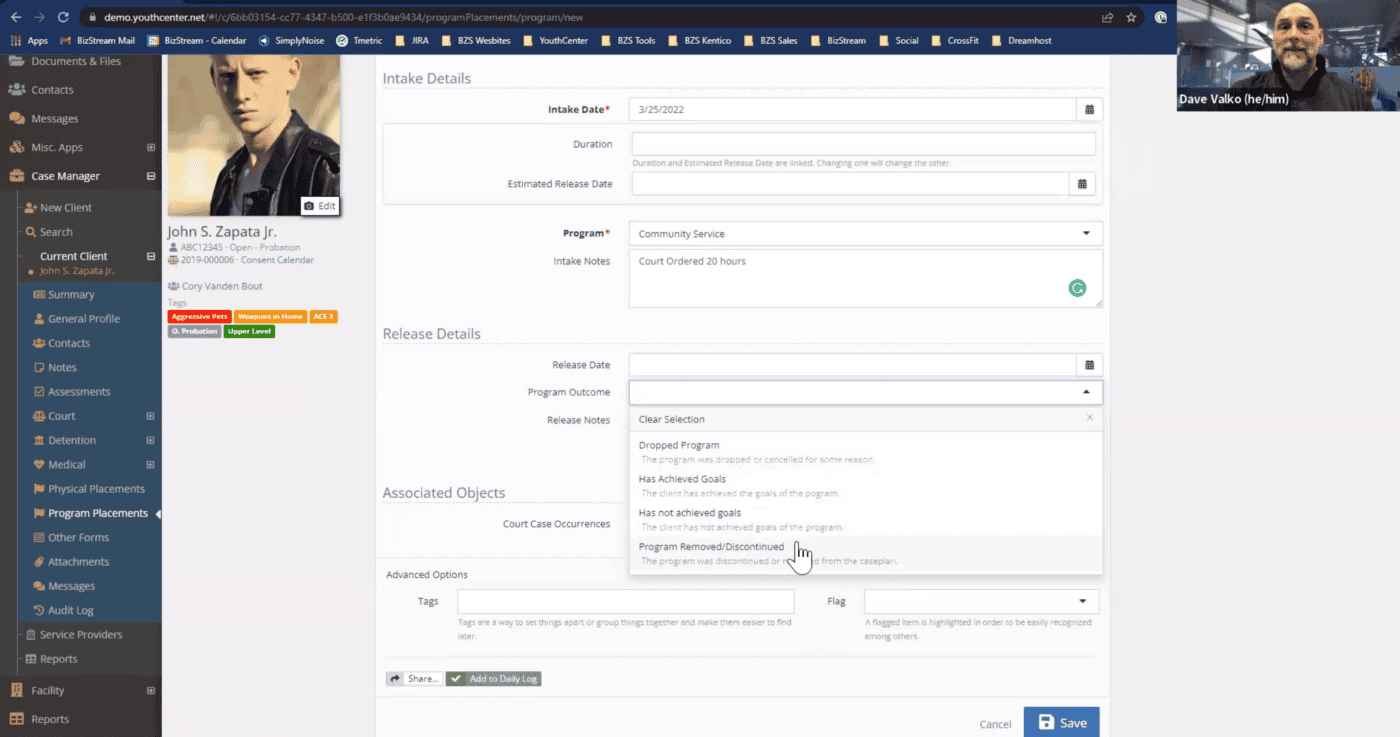The height and width of the screenshot is (737, 1400).
Task: Click the client photo thumbnail
Action: [254, 135]
